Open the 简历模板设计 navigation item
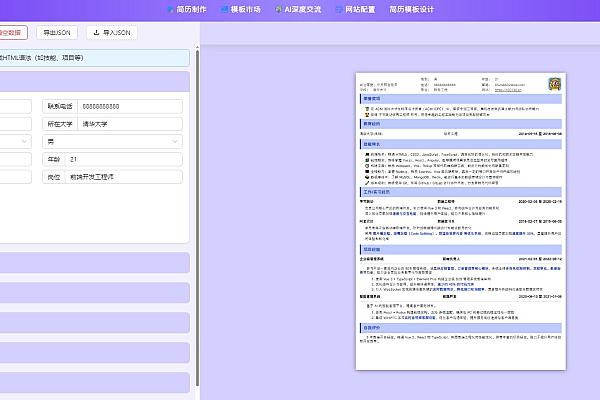 pyautogui.click(x=411, y=9)
